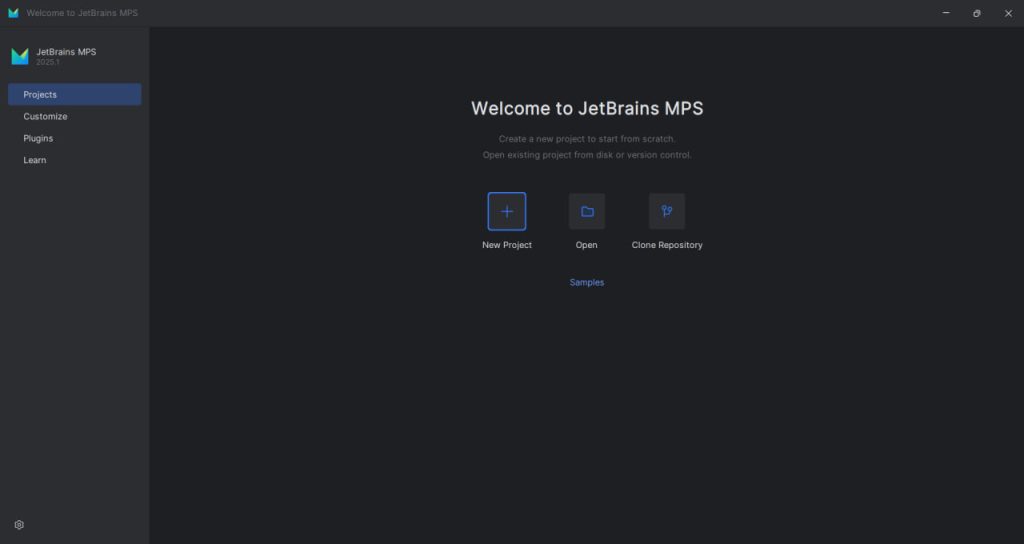The height and width of the screenshot is (544, 1024).
Task: Go to the Learn tab
Action: coord(74,160)
